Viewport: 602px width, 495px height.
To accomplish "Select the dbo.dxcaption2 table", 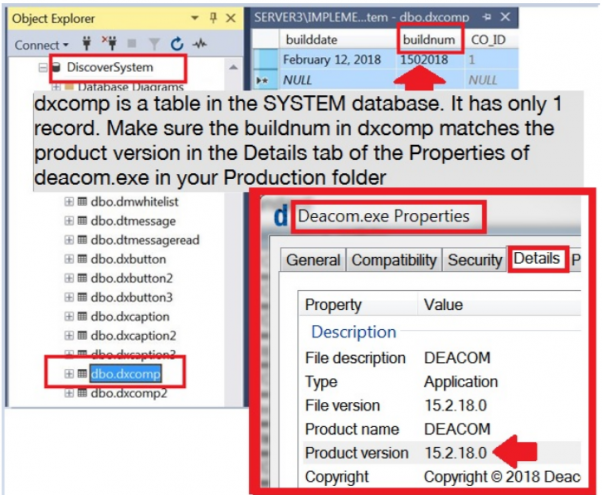I will (x=133, y=336).
